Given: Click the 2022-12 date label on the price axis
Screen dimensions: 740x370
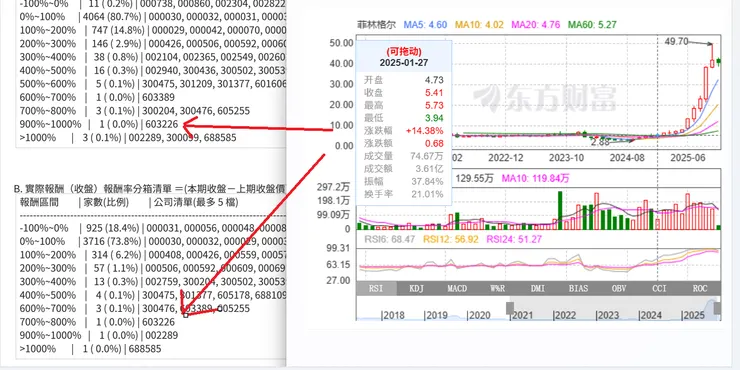Looking at the screenshot, I should (505, 157).
